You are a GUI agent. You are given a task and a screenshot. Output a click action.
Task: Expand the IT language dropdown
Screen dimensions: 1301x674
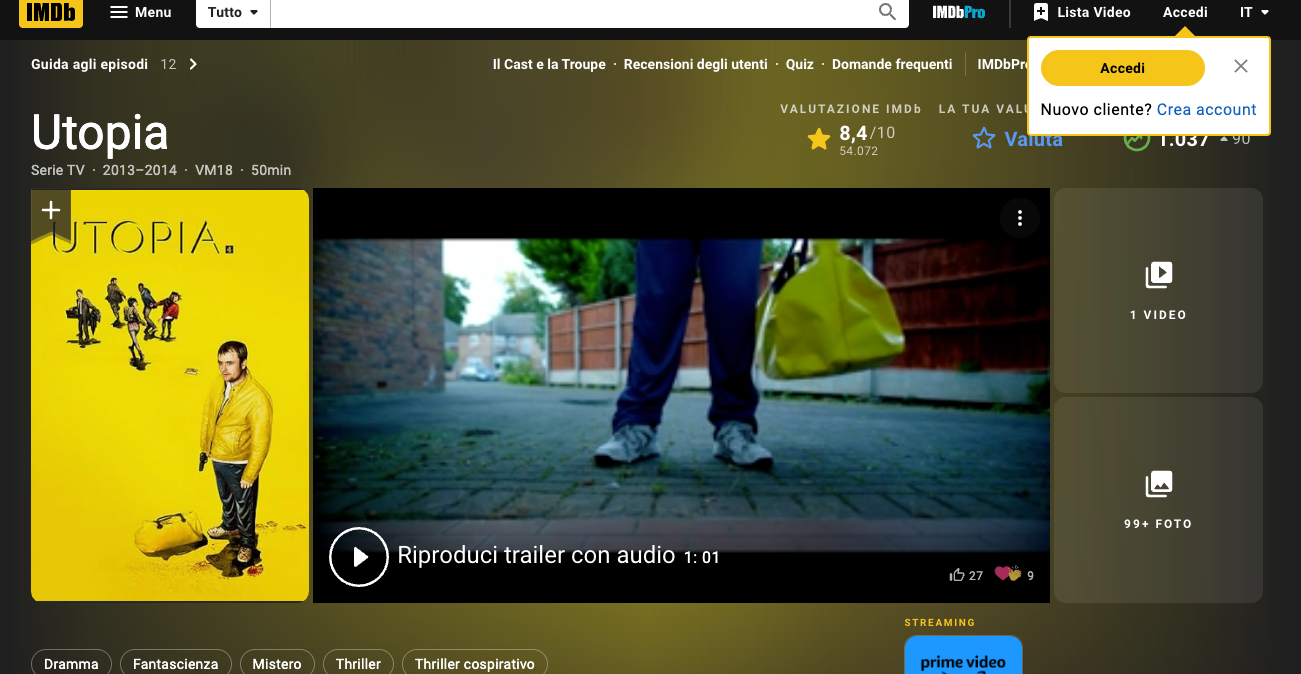pos(1254,13)
